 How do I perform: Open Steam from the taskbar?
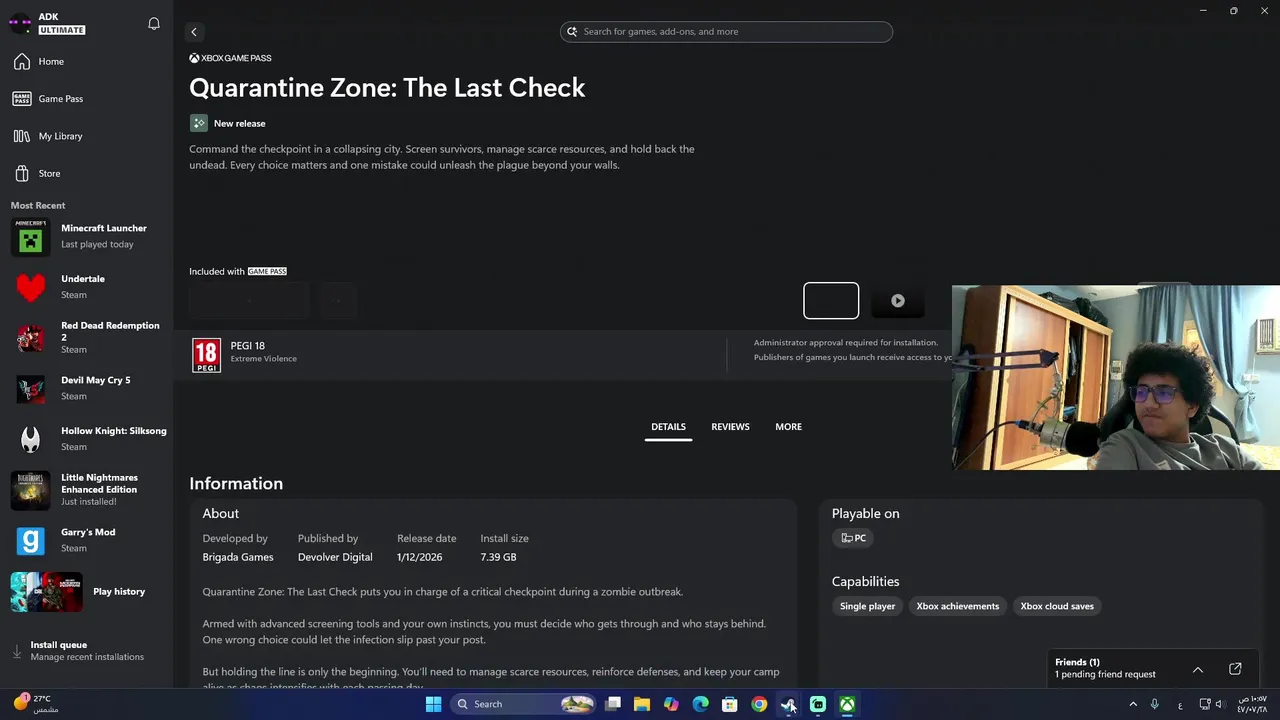(x=788, y=704)
